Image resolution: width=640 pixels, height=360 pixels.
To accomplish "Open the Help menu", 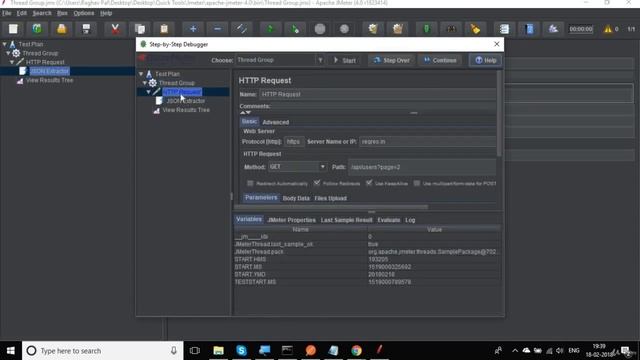I will coord(106,13).
